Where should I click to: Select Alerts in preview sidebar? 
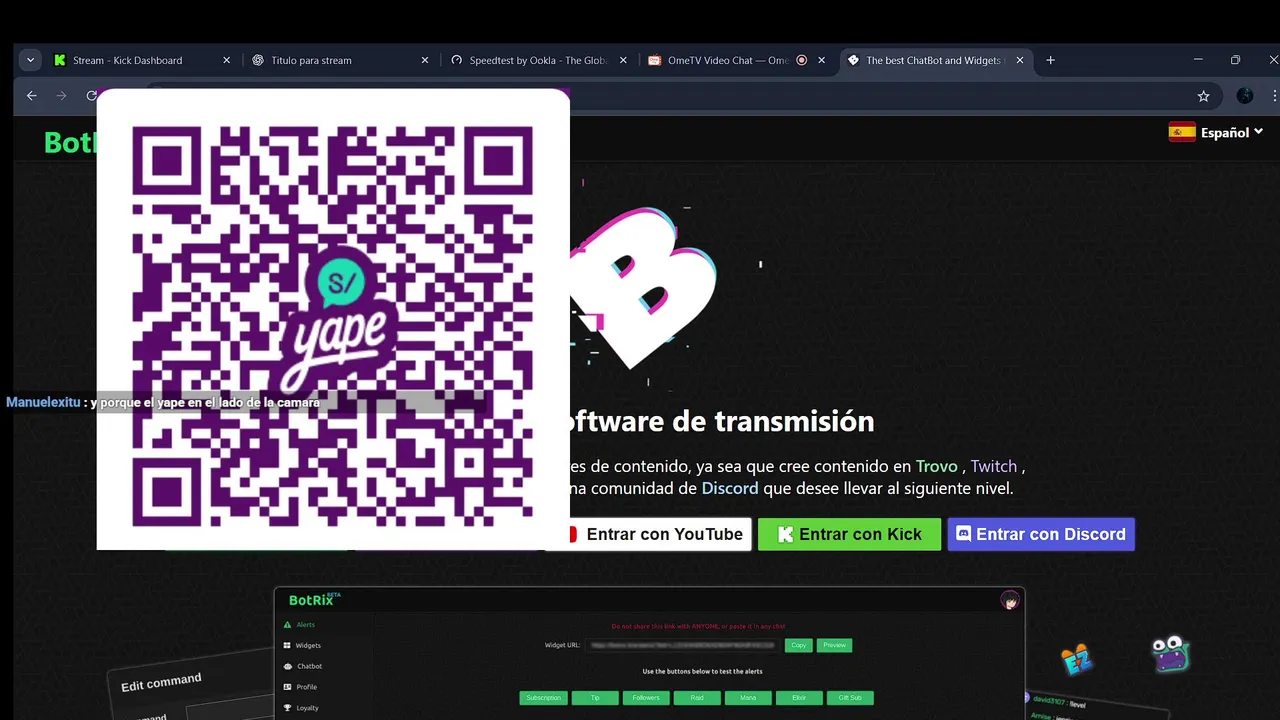click(305, 625)
